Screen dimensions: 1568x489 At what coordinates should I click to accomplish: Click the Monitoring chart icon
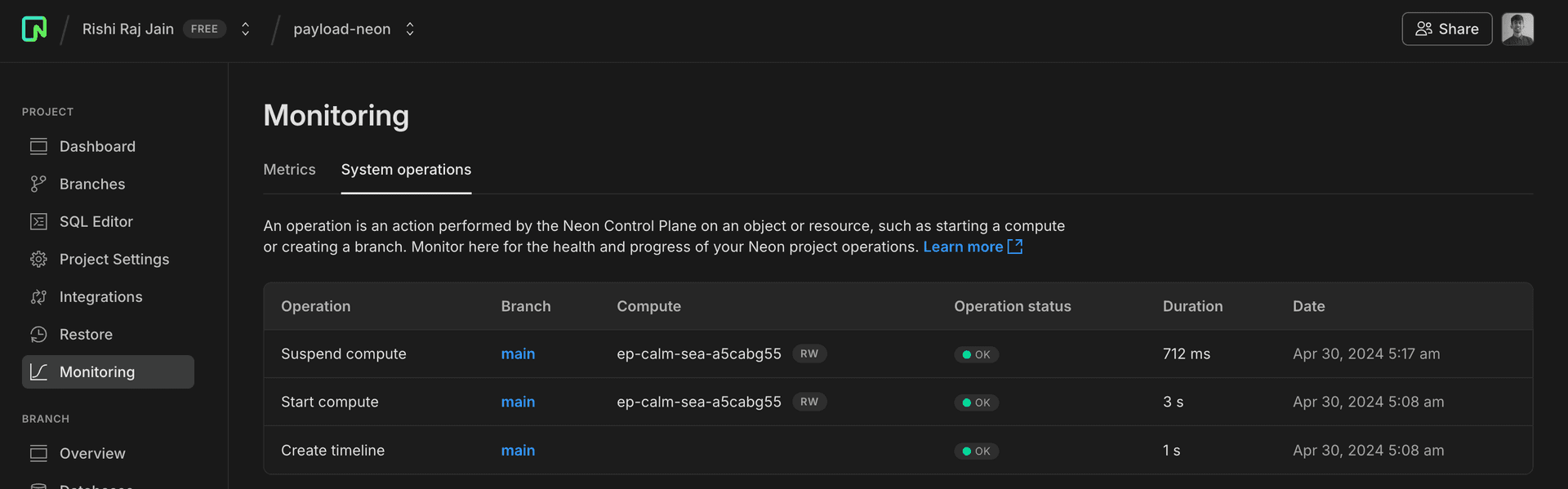pyautogui.click(x=38, y=371)
